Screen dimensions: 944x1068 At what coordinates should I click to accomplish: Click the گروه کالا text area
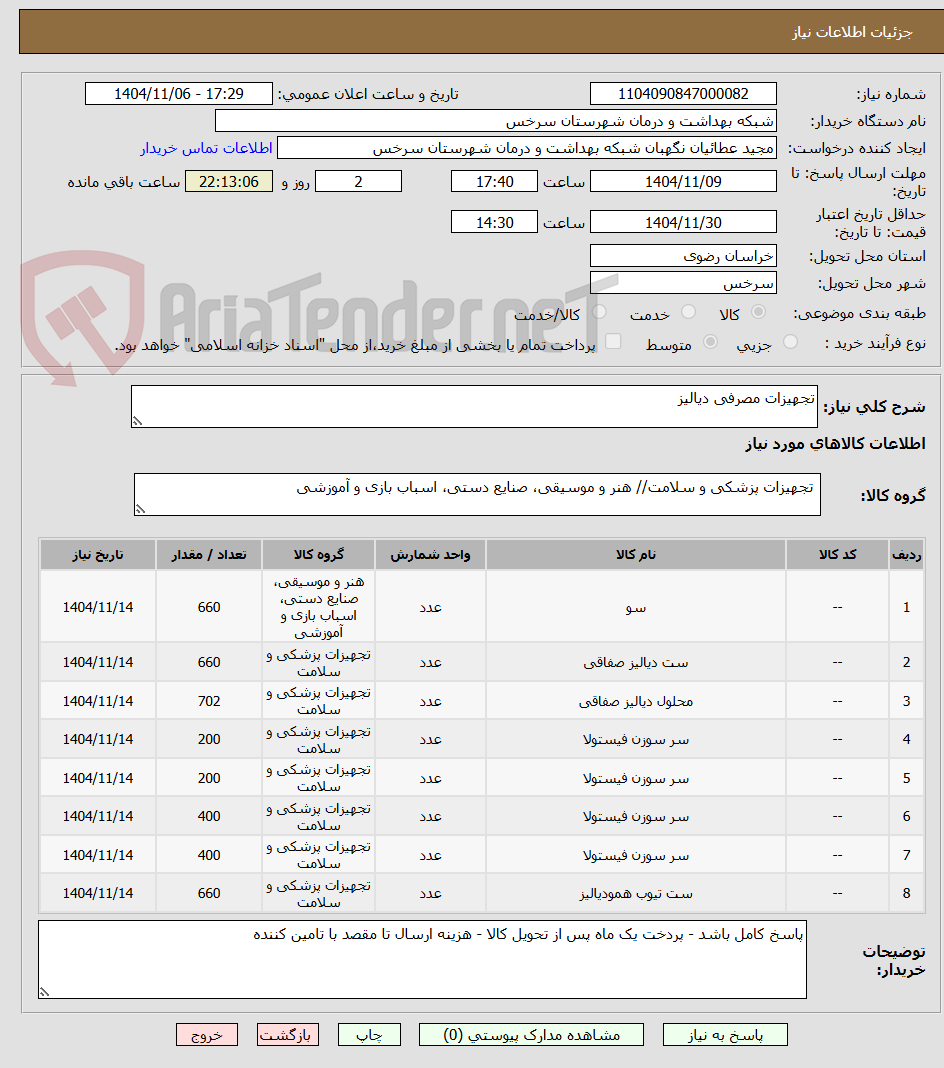point(477,495)
